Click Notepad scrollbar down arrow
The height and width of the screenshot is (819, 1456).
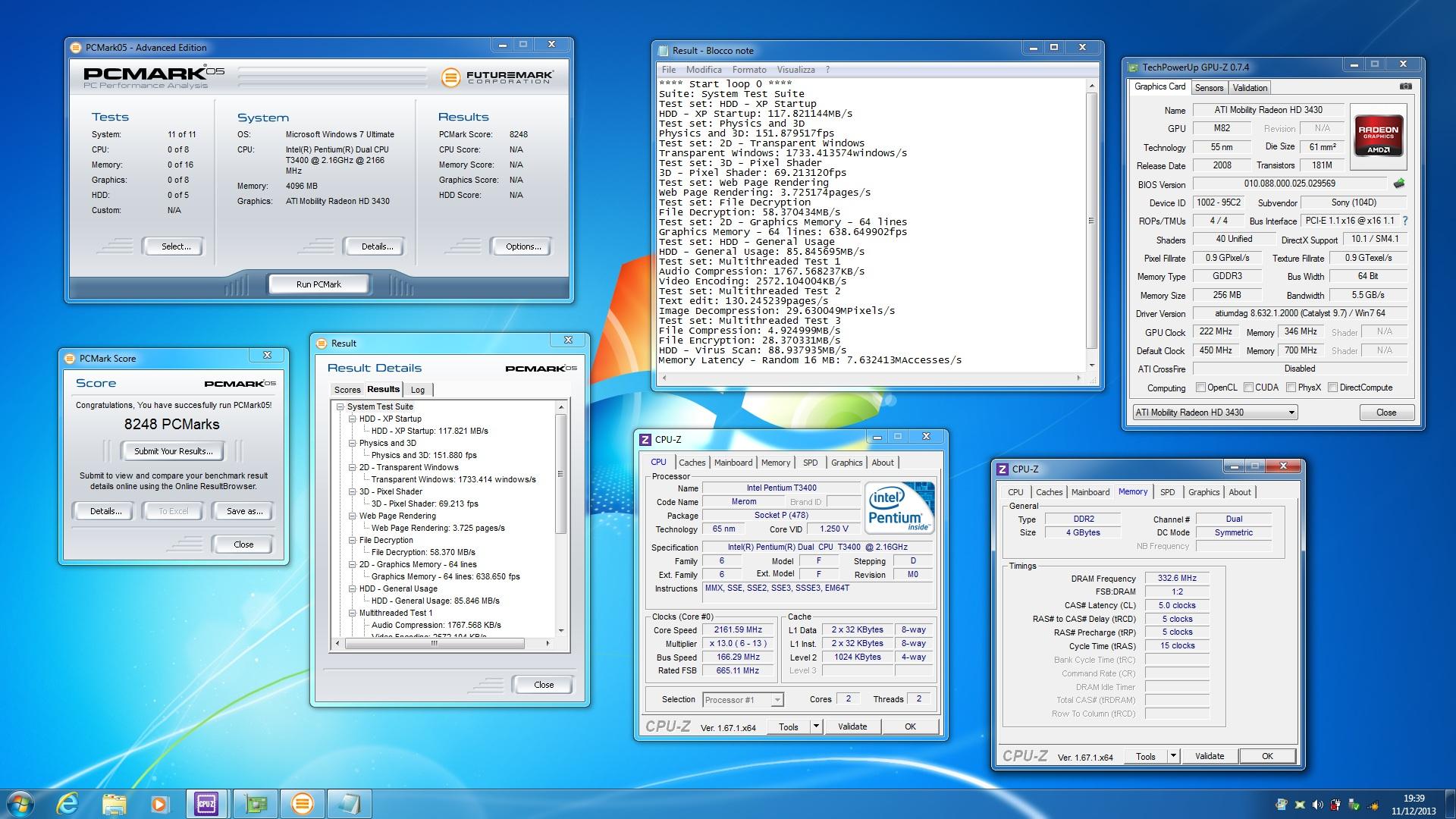1092,365
